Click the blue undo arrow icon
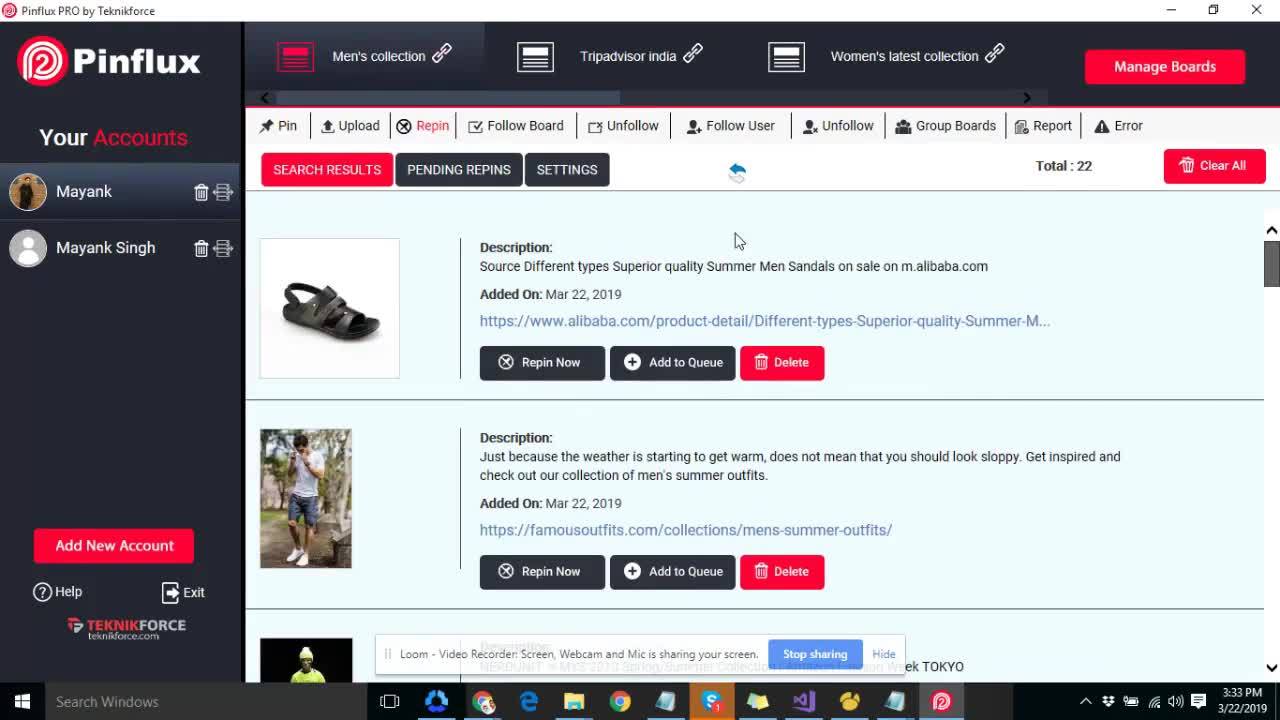Screen dimensions: 1280x720 tap(737, 172)
